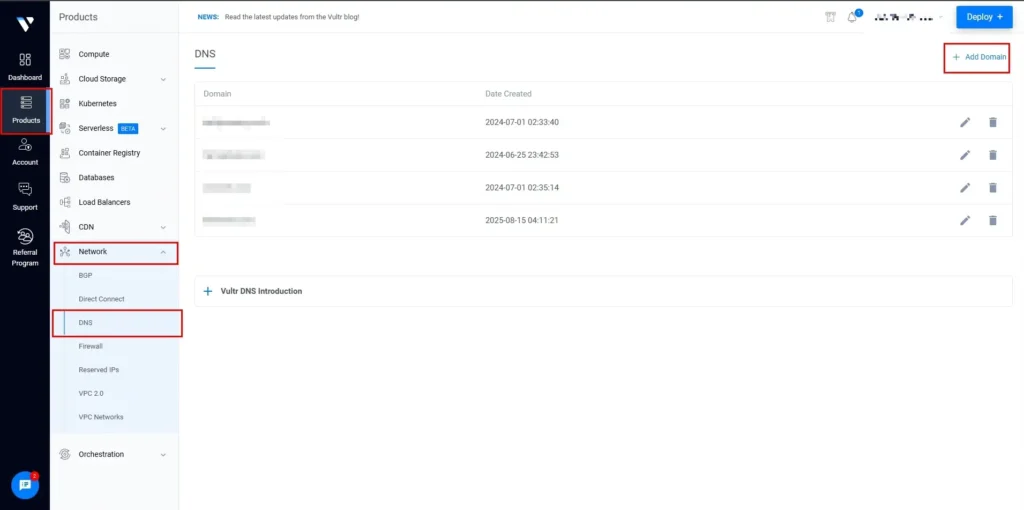Click the CDN menu icon
Image resolution: width=1024 pixels, height=510 pixels.
(x=65, y=227)
